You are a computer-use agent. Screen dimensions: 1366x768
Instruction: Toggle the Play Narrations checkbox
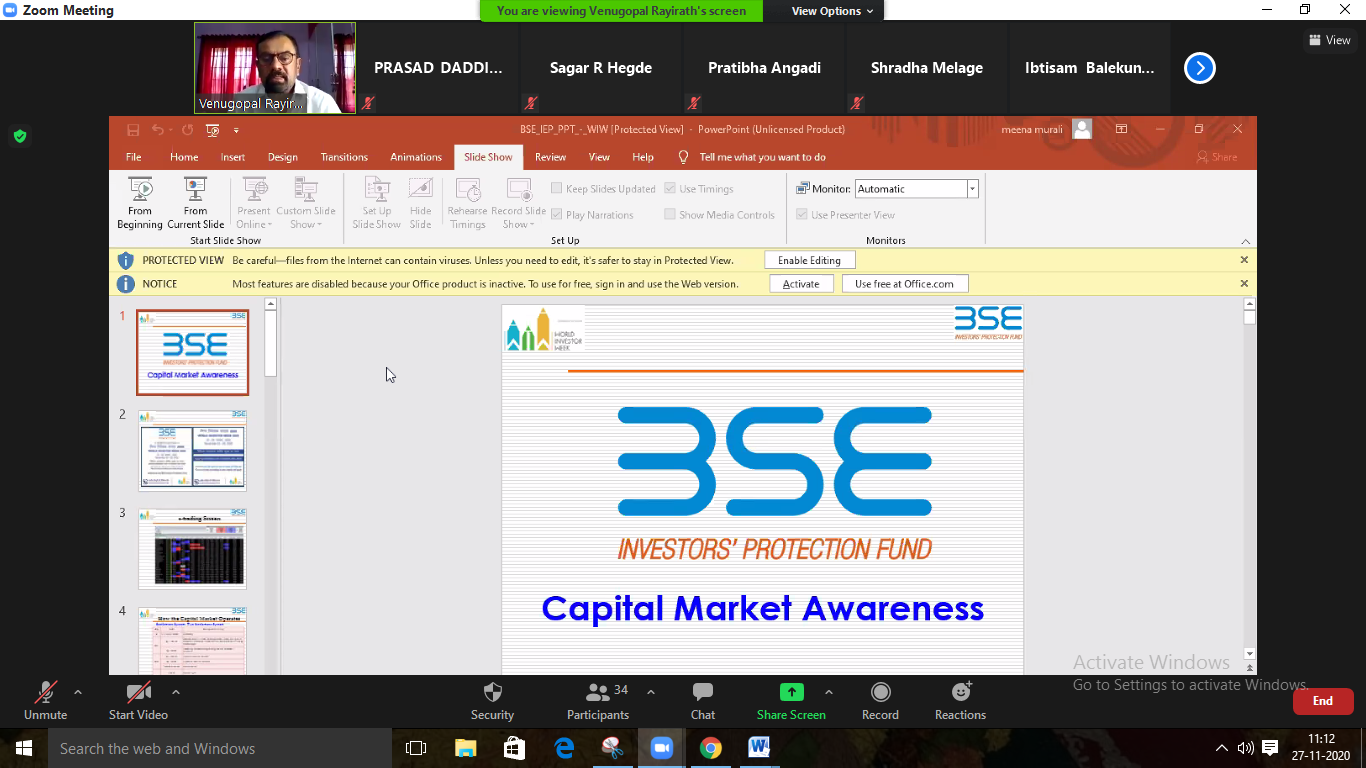point(556,215)
